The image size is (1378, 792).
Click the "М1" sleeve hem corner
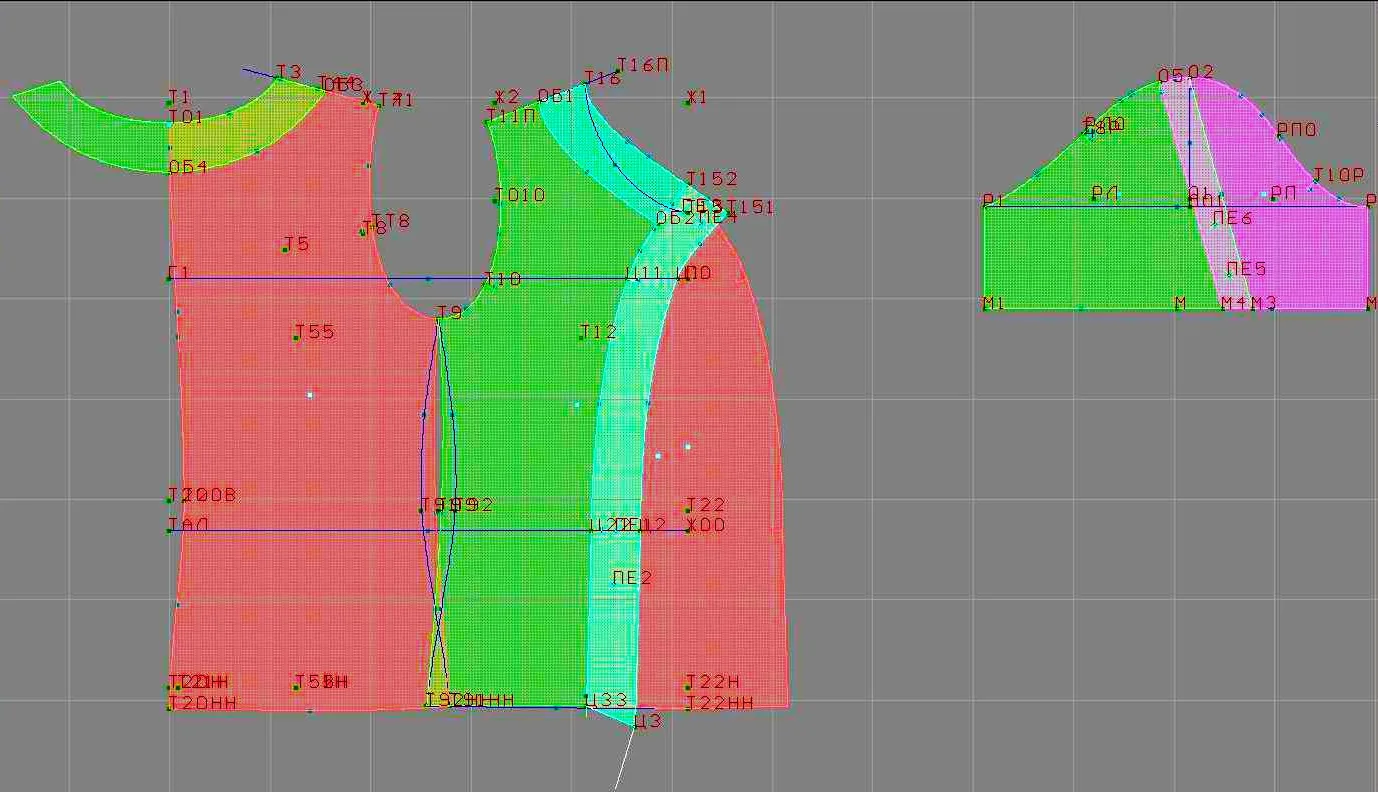993,303
